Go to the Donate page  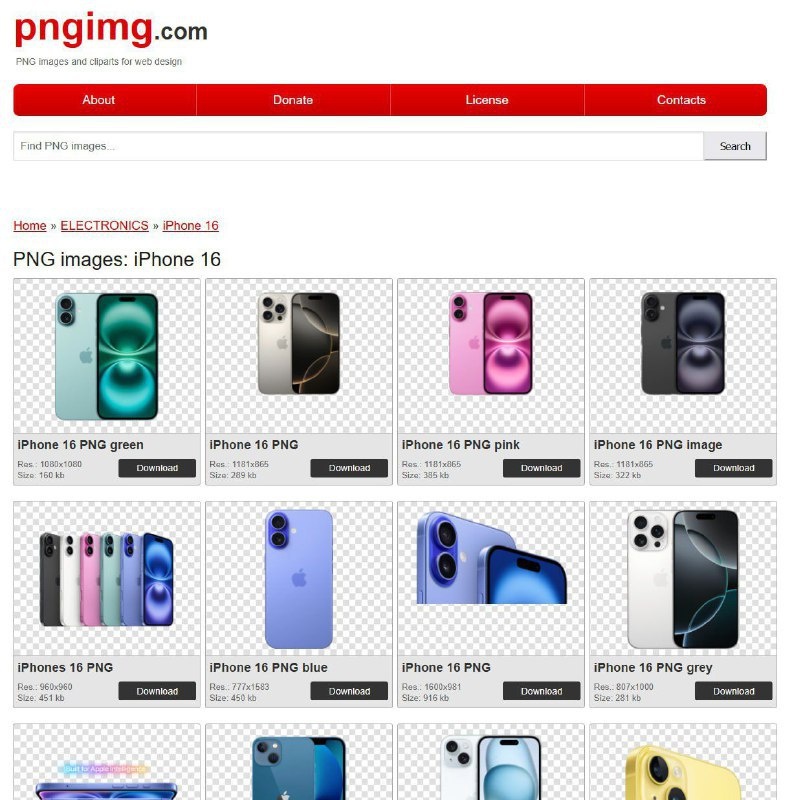click(x=293, y=100)
